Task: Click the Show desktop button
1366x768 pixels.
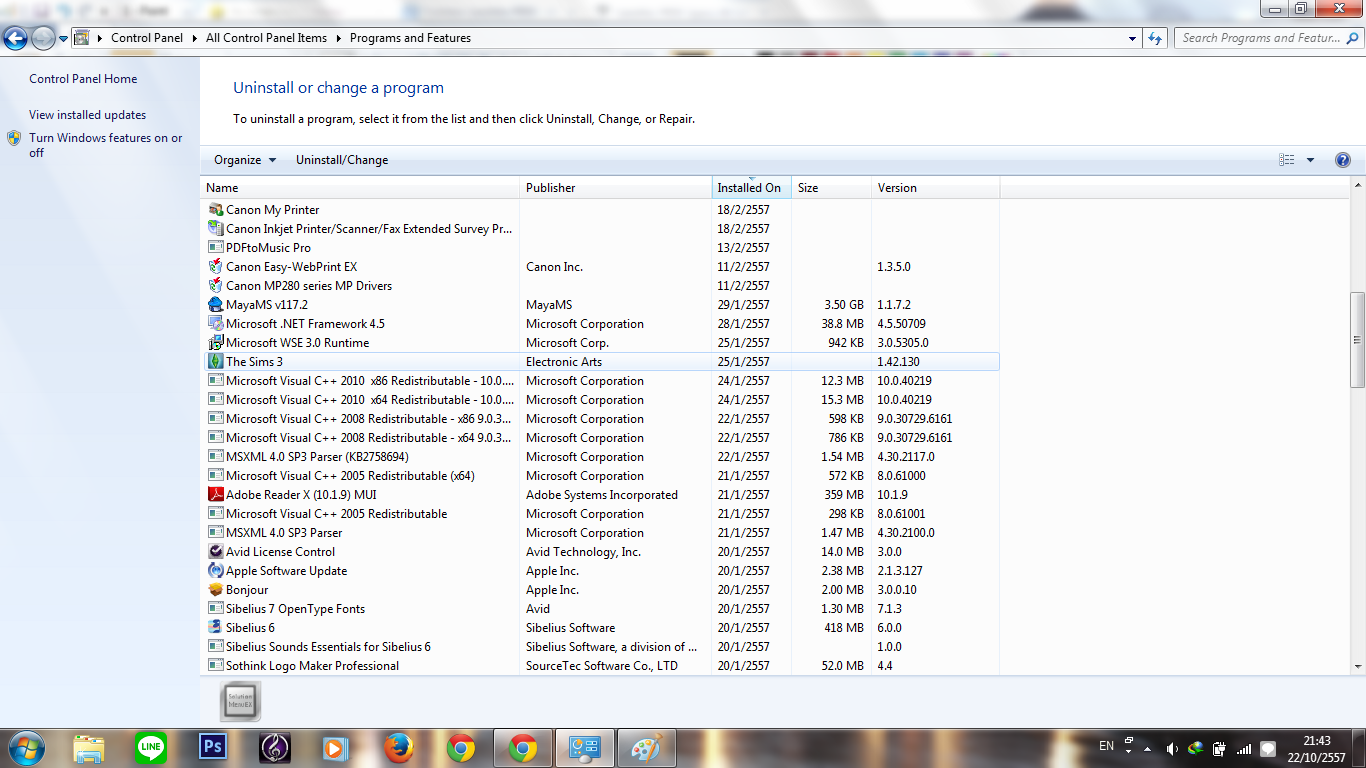Action: 1359,748
